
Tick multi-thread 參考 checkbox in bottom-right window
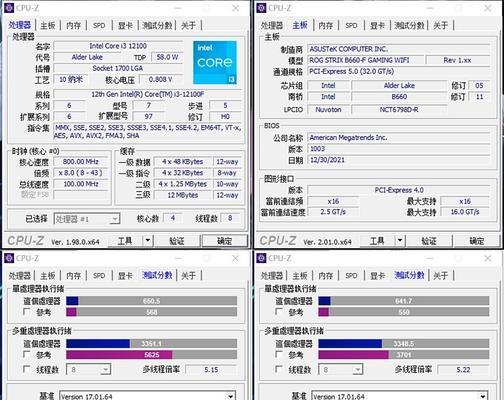pyautogui.click(x=279, y=354)
